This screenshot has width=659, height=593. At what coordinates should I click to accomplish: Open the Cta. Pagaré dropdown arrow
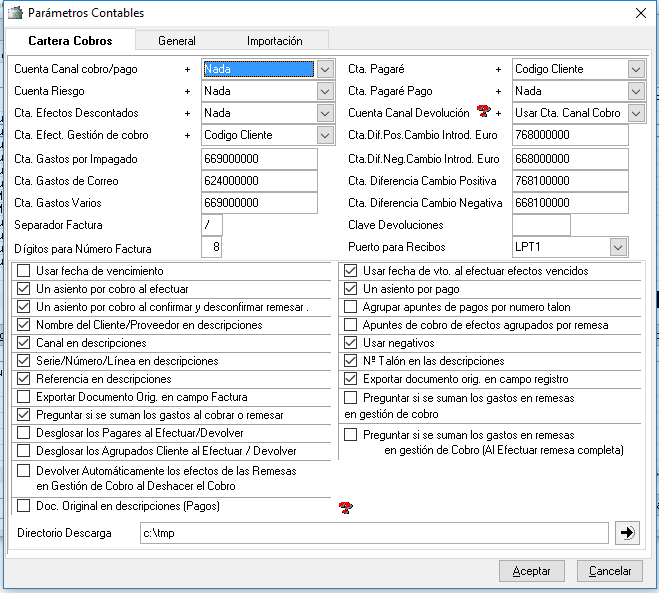tap(636, 69)
